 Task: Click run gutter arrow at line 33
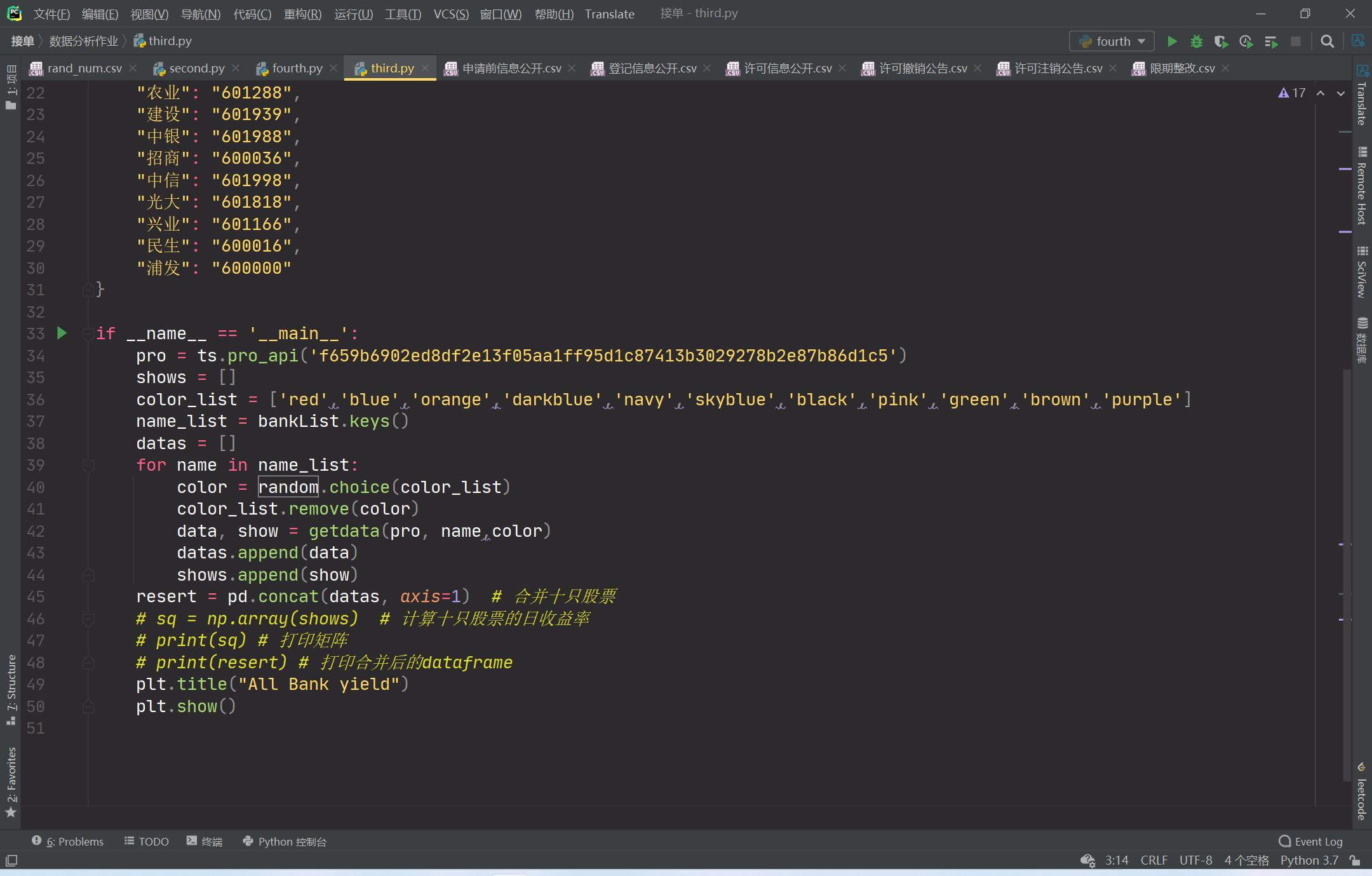tap(62, 333)
